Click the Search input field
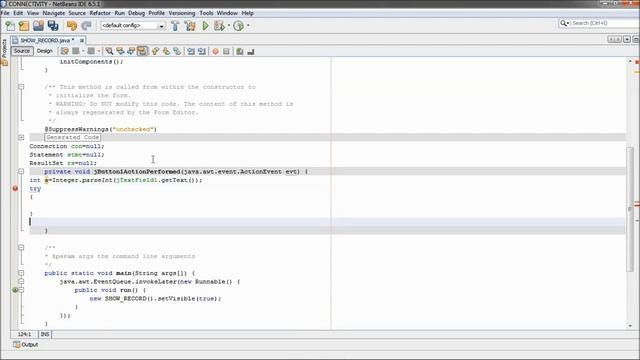640x360 pixels. (605, 23)
